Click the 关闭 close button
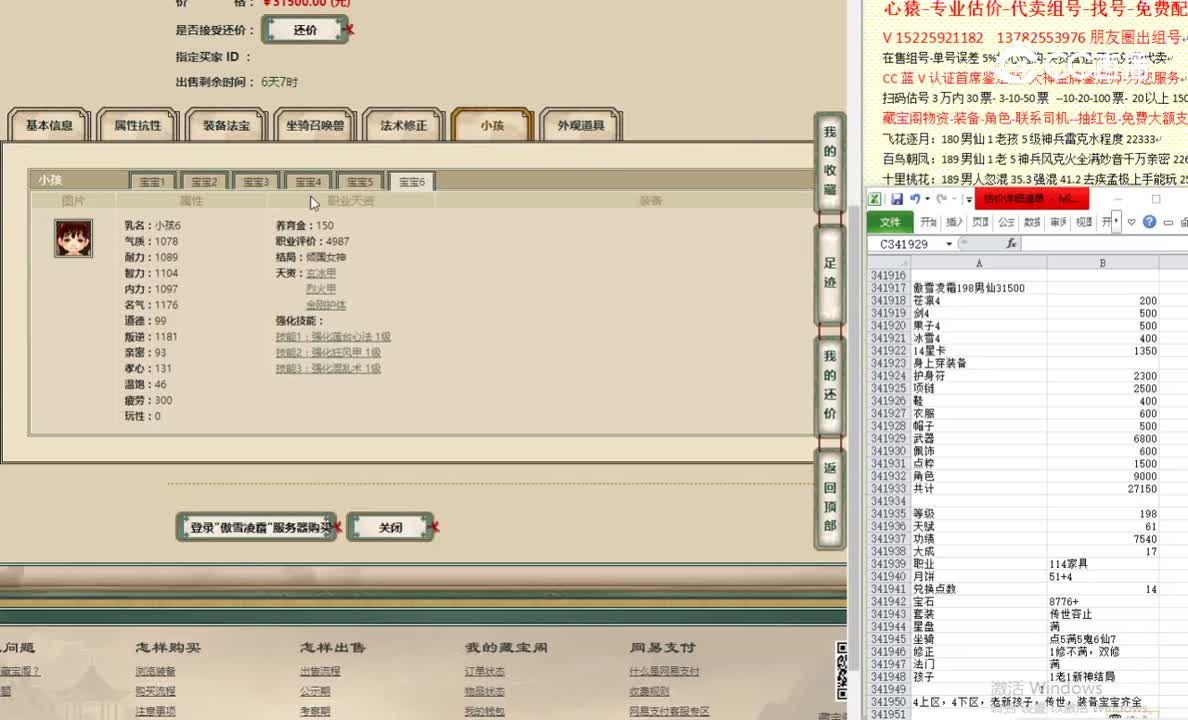Viewport: 1188px width, 720px height. pyautogui.click(x=391, y=526)
